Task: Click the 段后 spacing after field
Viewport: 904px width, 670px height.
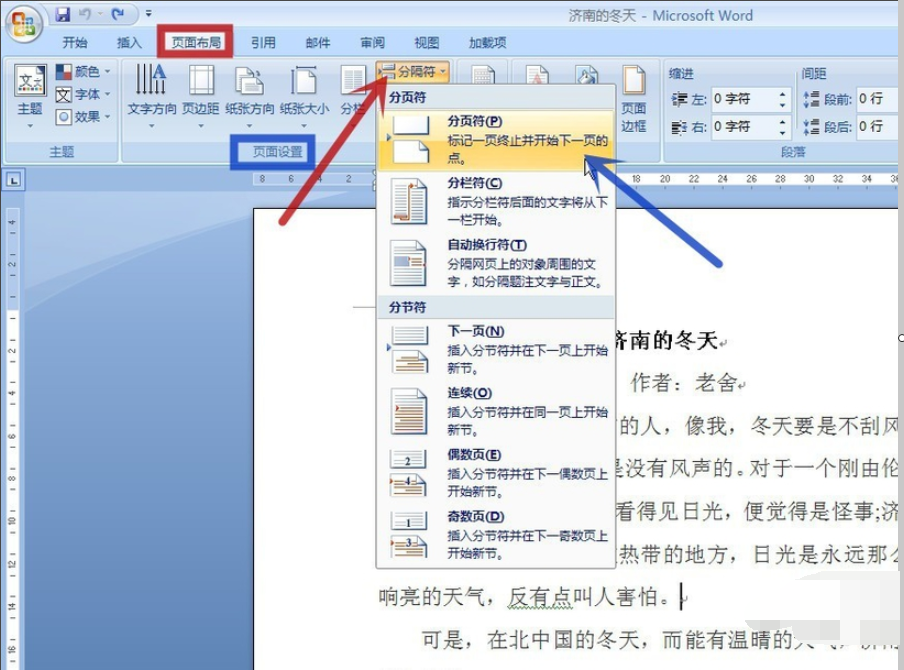Action: [879, 126]
